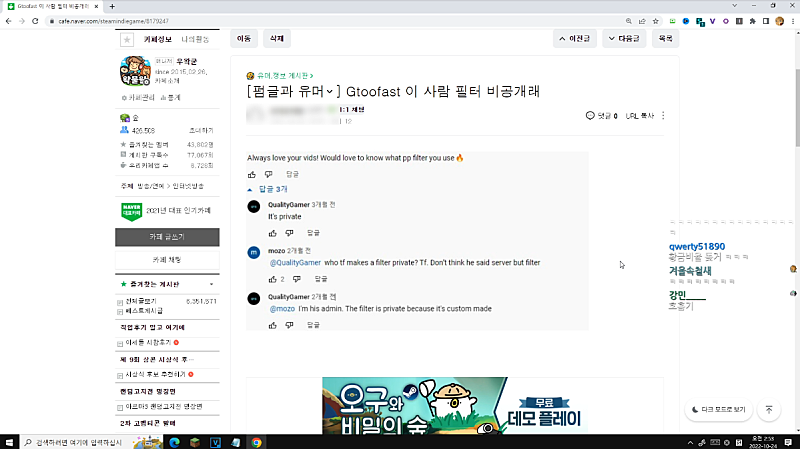800x449 pixels.
Task: Click the 답글 reply under mozo's comment
Action: [321, 279]
